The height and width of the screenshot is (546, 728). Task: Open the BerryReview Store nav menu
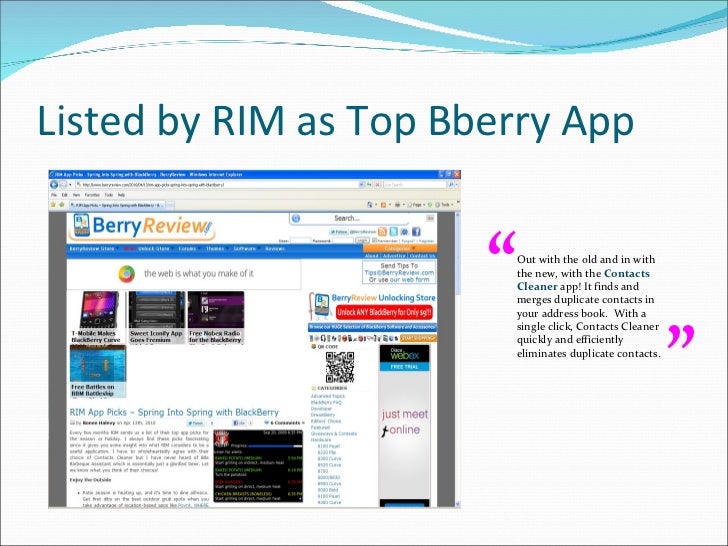(94, 249)
